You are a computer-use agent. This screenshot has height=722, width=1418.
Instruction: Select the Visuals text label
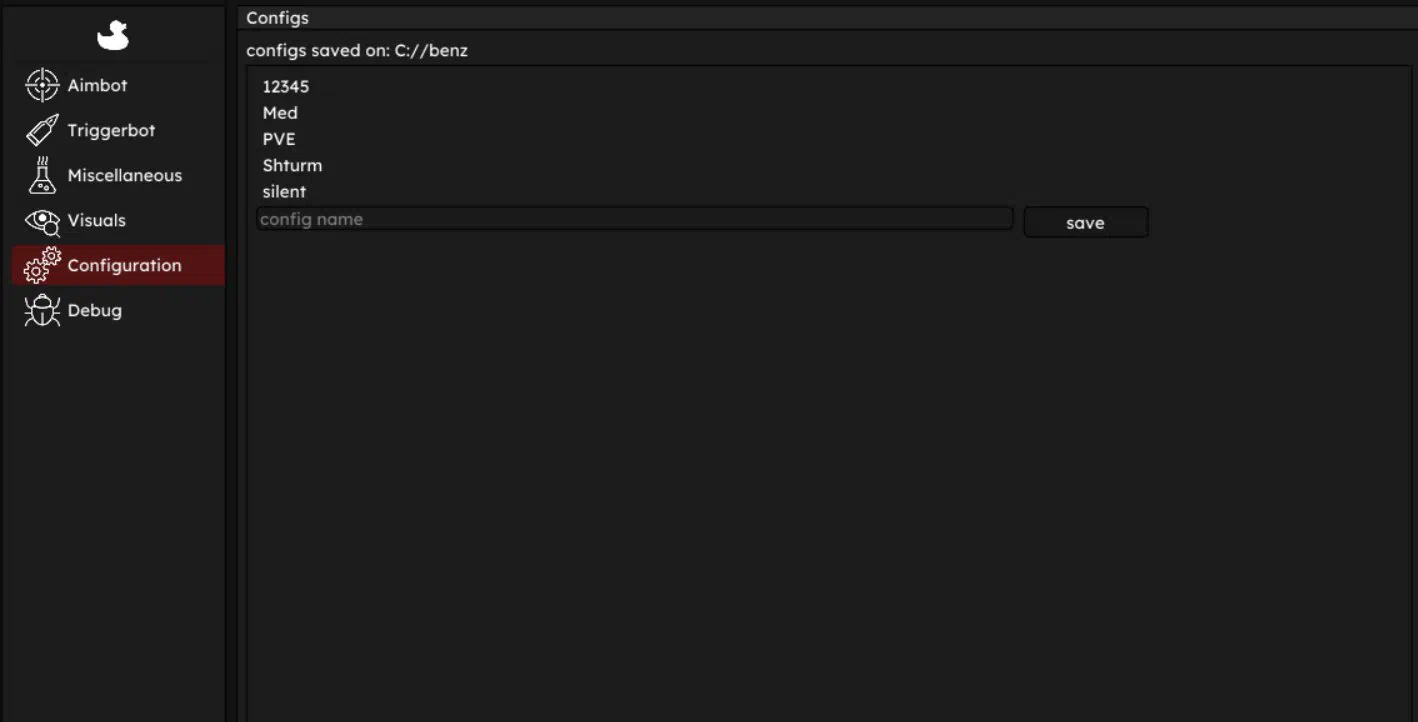click(97, 220)
